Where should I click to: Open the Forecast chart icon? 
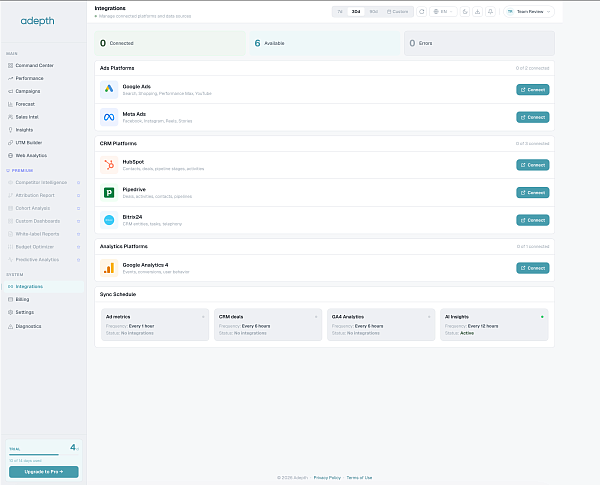pos(10,104)
